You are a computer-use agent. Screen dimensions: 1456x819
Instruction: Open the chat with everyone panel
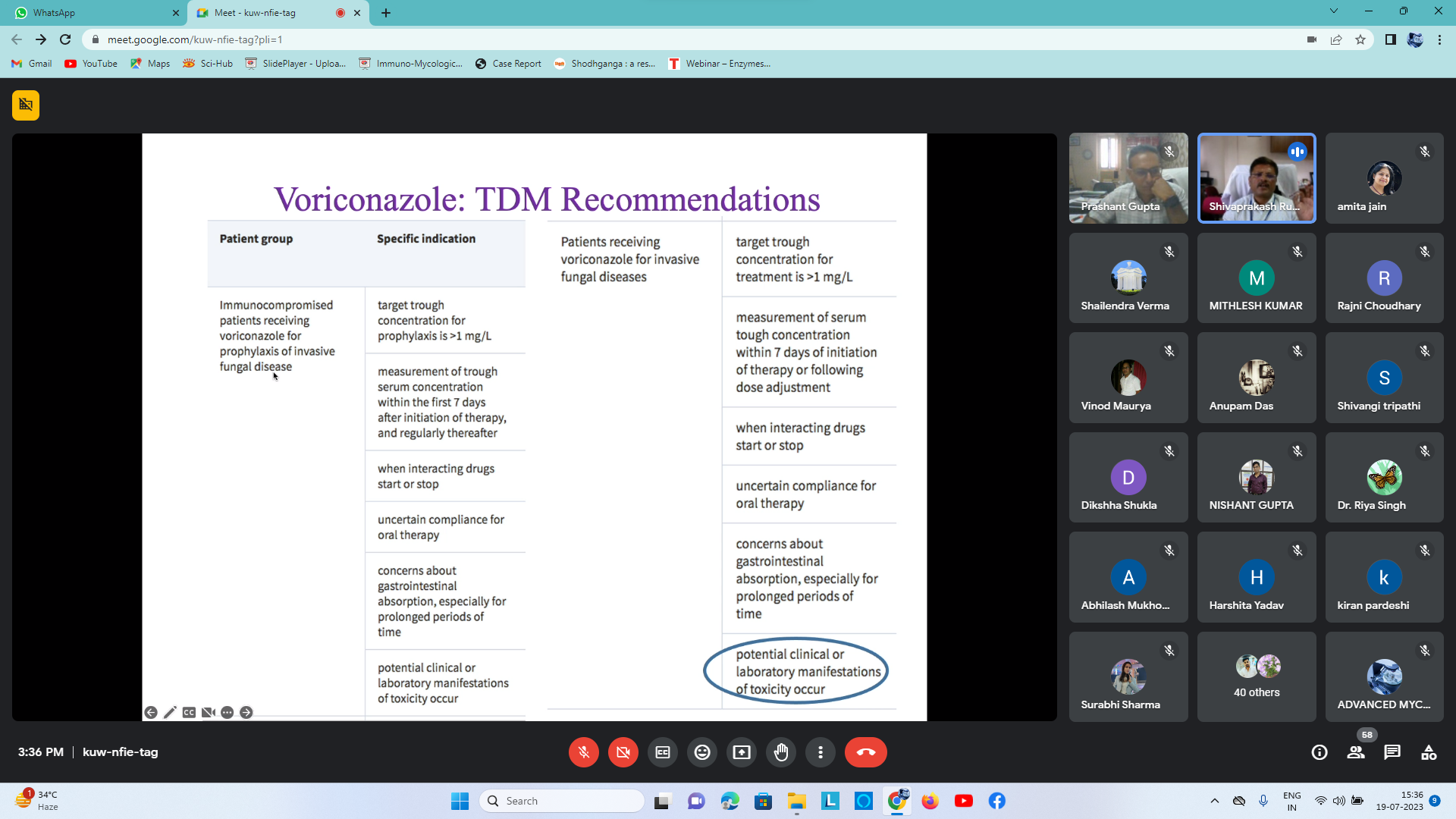pos(1392,752)
